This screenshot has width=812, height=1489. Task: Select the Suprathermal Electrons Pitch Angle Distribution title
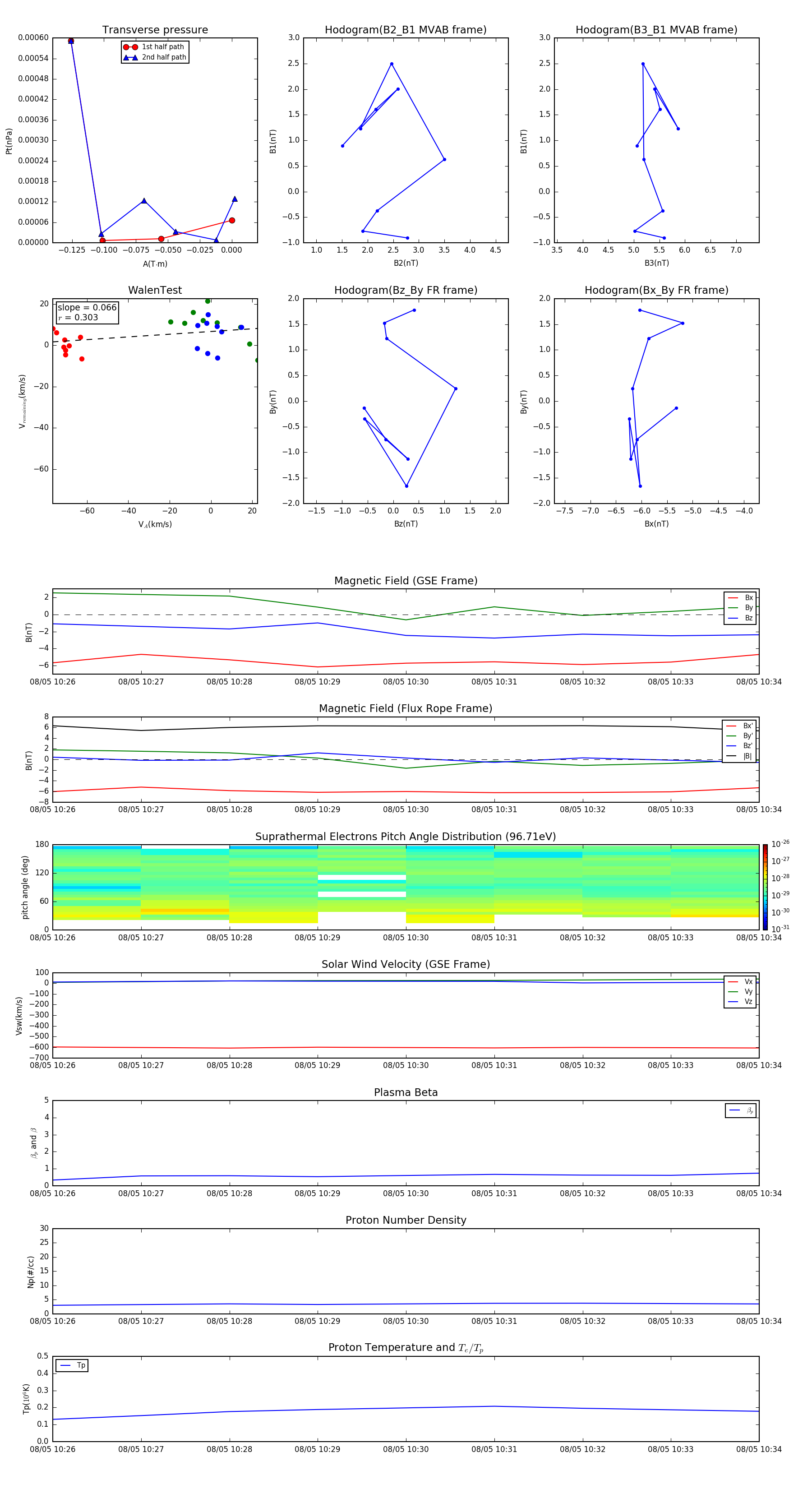coord(406,837)
